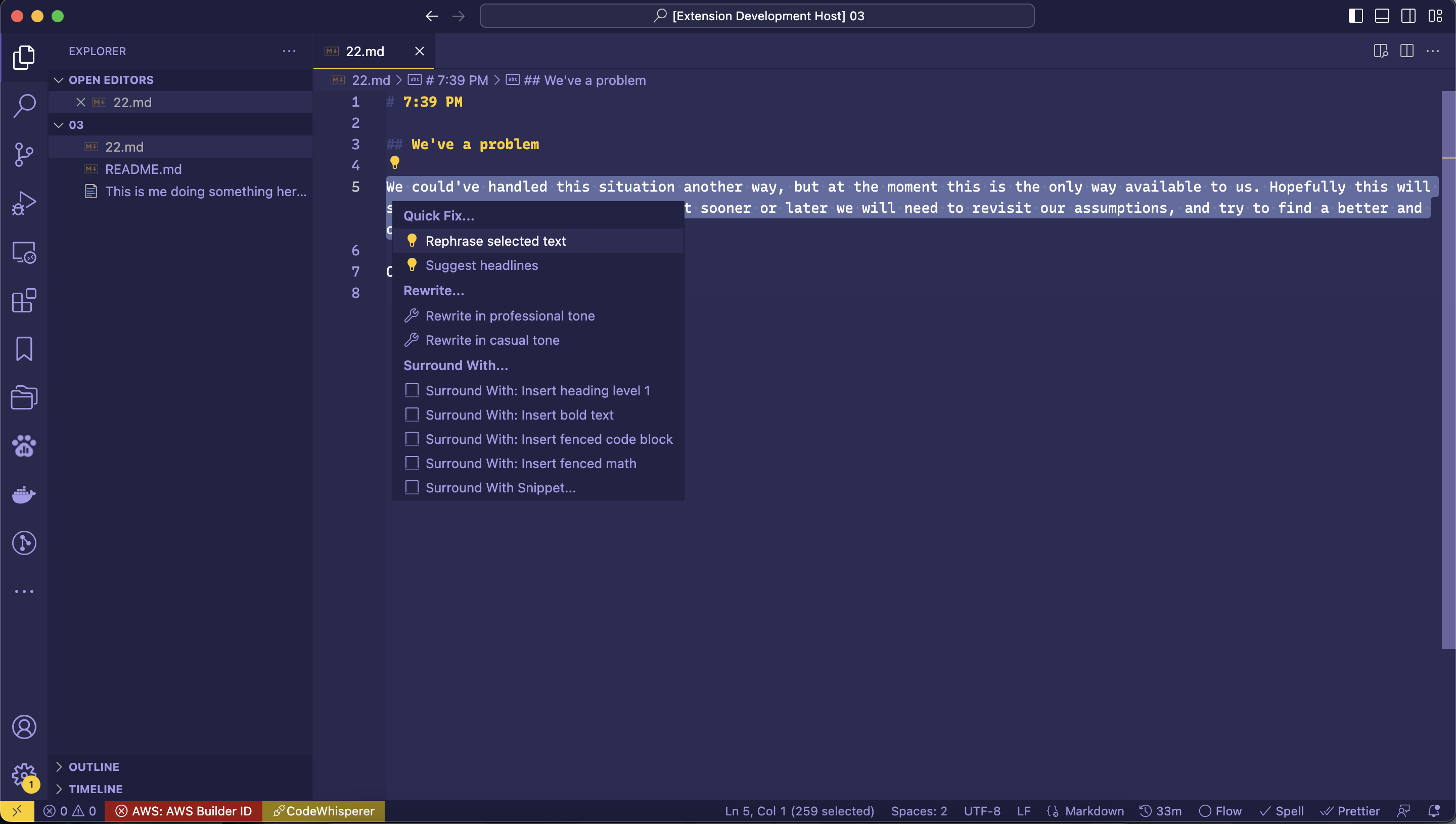Open the Git graph circular icon
1456x824 pixels.
(24, 543)
